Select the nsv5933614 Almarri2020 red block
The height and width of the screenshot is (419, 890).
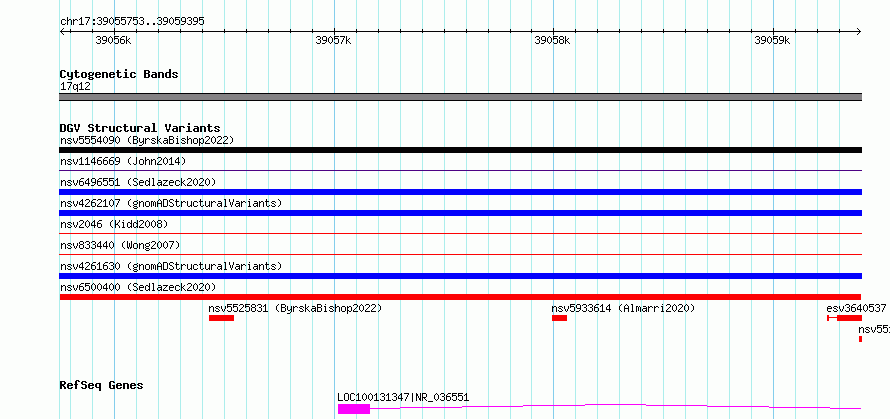pos(559,318)
